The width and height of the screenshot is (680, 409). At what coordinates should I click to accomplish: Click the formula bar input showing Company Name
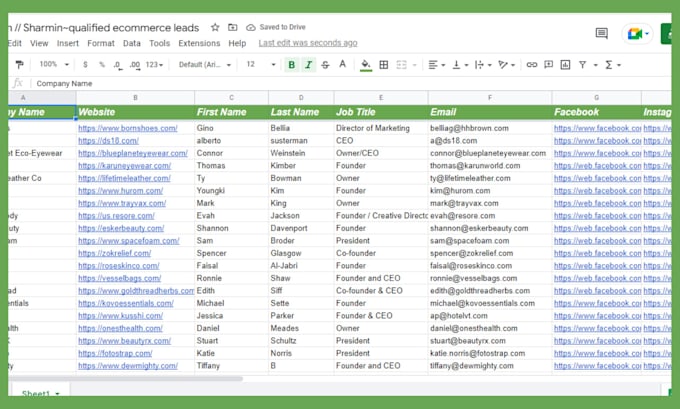[351, 83]
